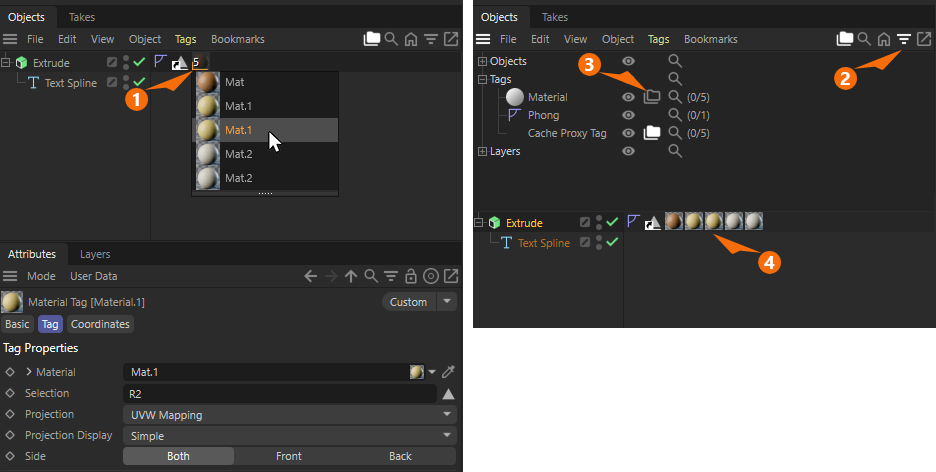Open left Objects manager in new window icon

tap(451, 39)
